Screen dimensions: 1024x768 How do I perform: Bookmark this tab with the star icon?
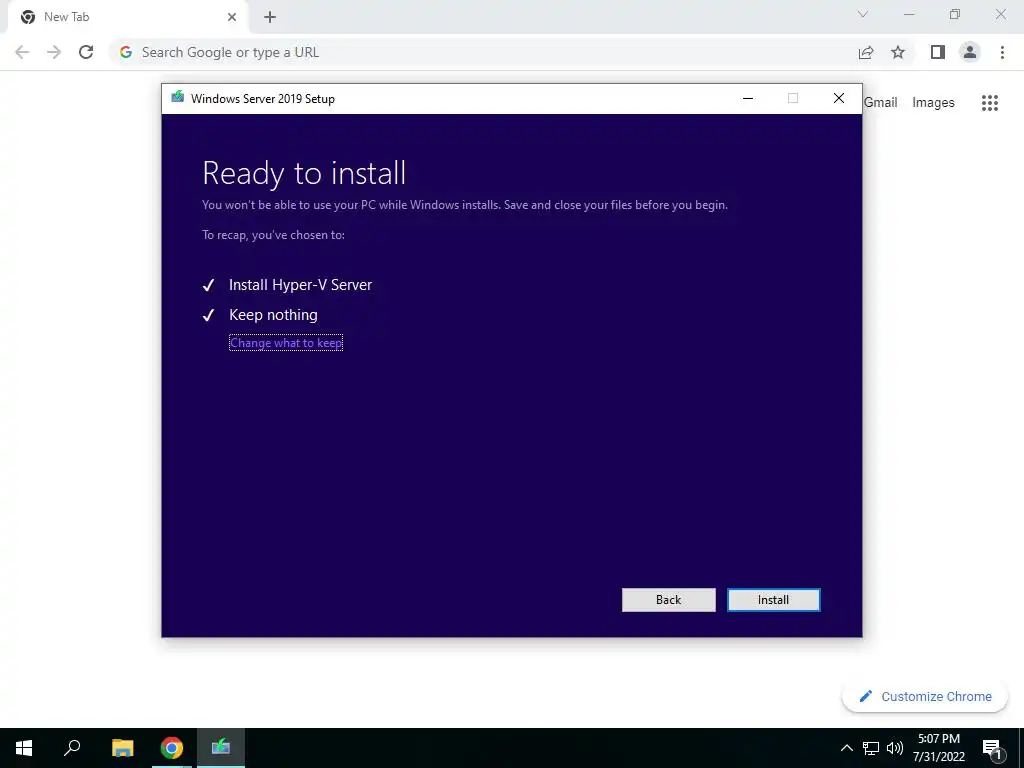(898, 52)
